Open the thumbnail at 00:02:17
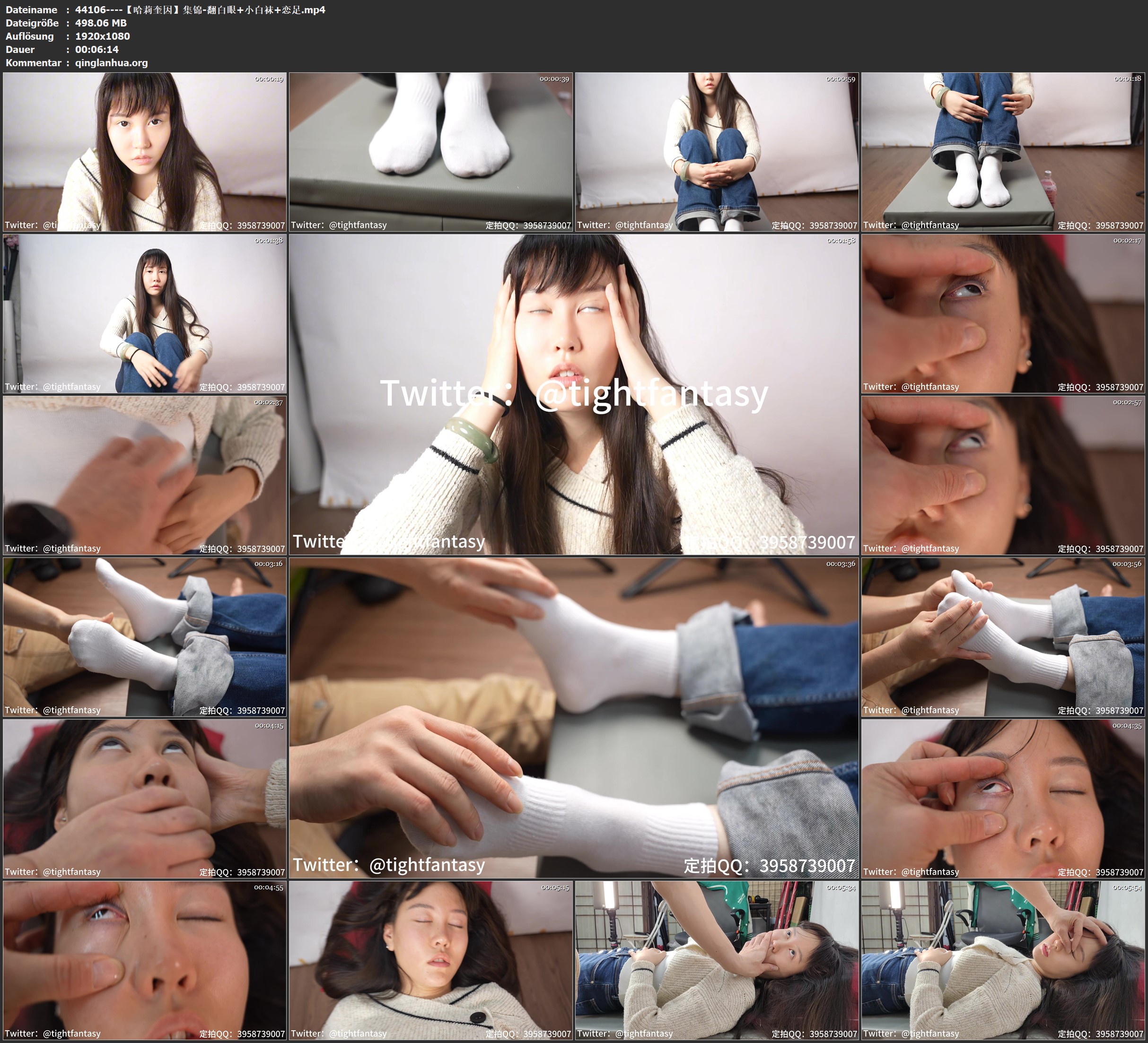Screen dimensions: 1148x1043 coord(1003,313)
